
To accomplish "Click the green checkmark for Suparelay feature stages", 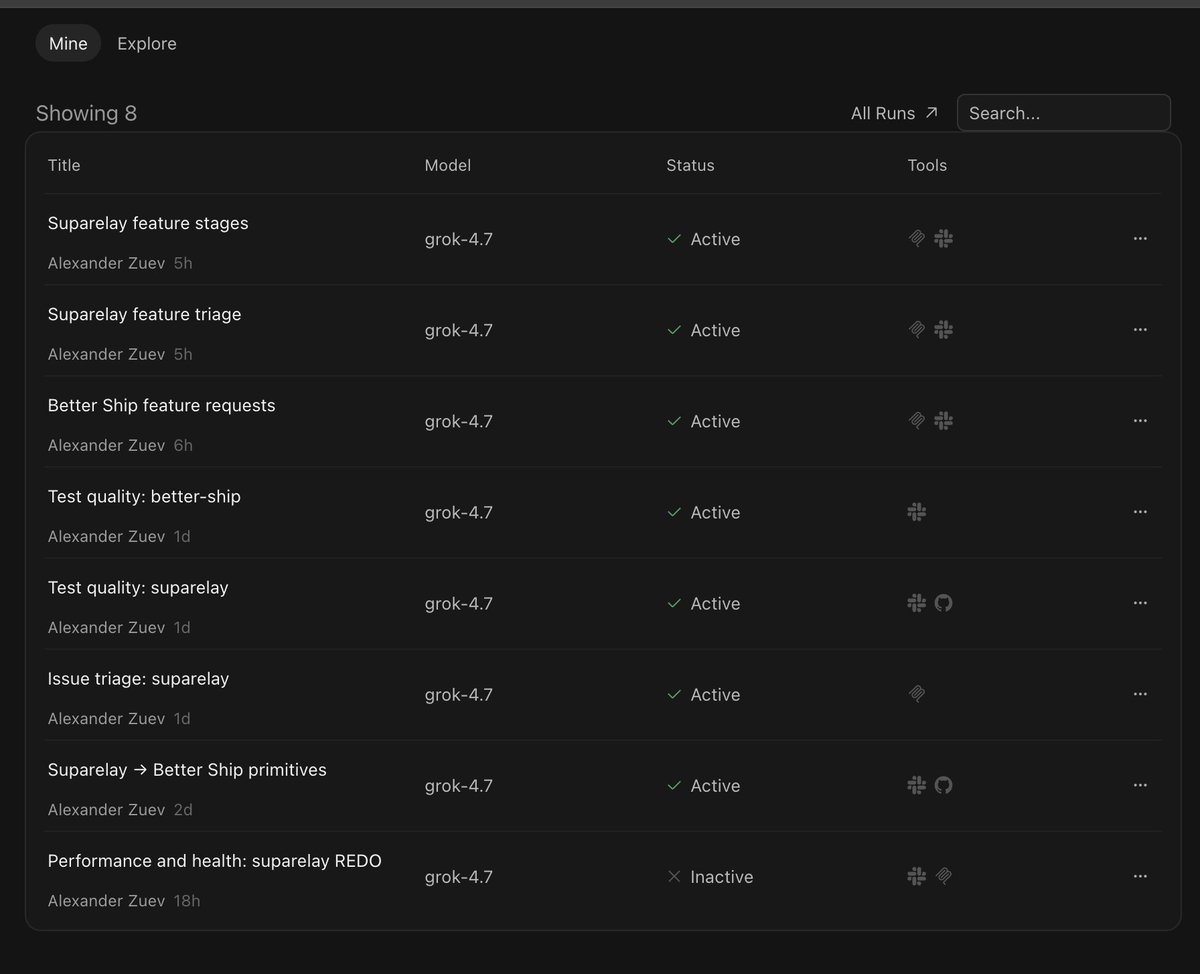I will coord(674,239).
